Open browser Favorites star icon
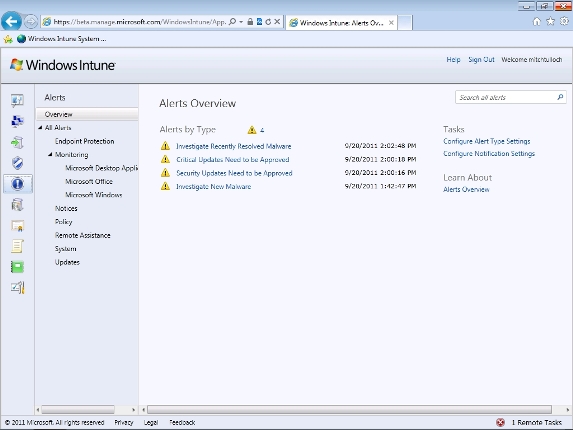The image size is (573, 430). pyautogui.click(x=550, y=22)
